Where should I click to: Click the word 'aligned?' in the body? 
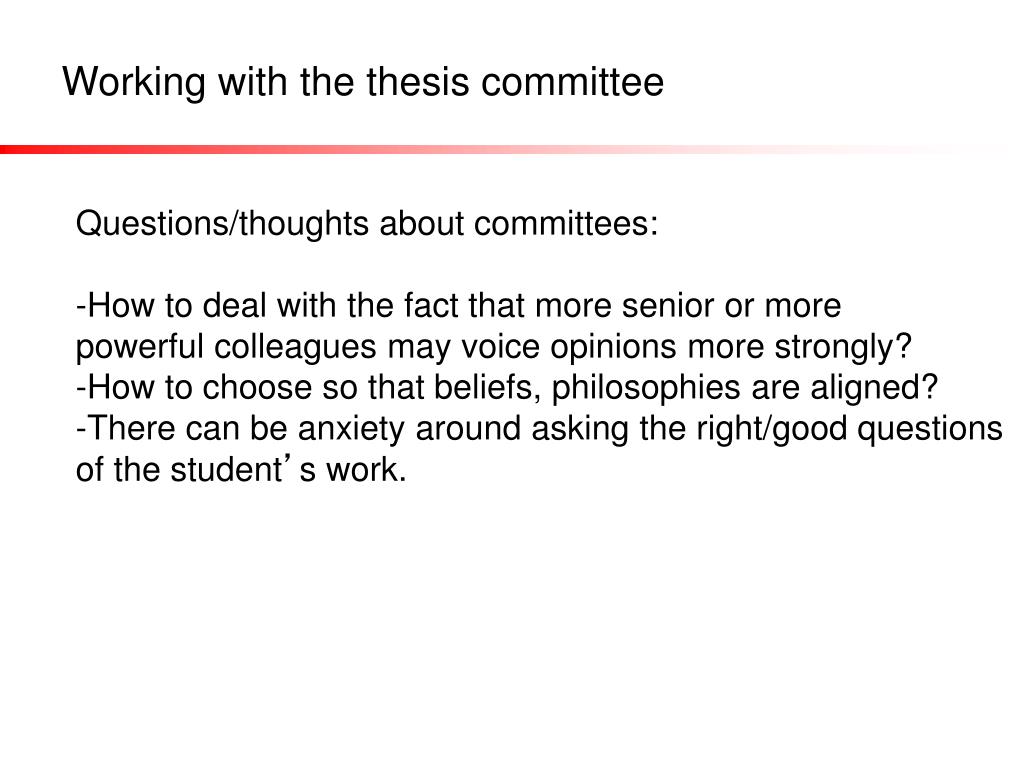coord(874,388)
